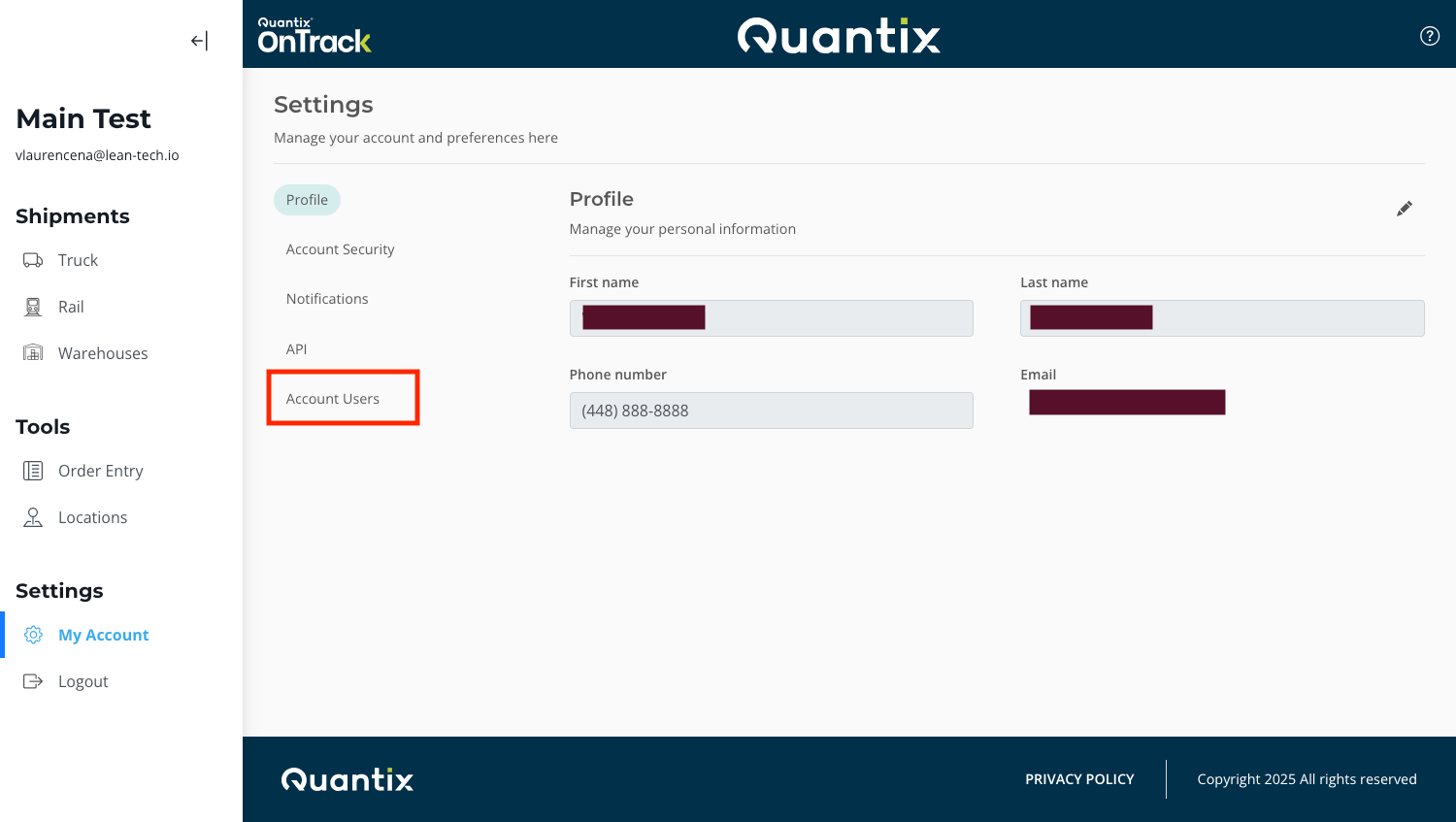
Task: Open the Rail shipments section
Action: [x=32, y=306]
